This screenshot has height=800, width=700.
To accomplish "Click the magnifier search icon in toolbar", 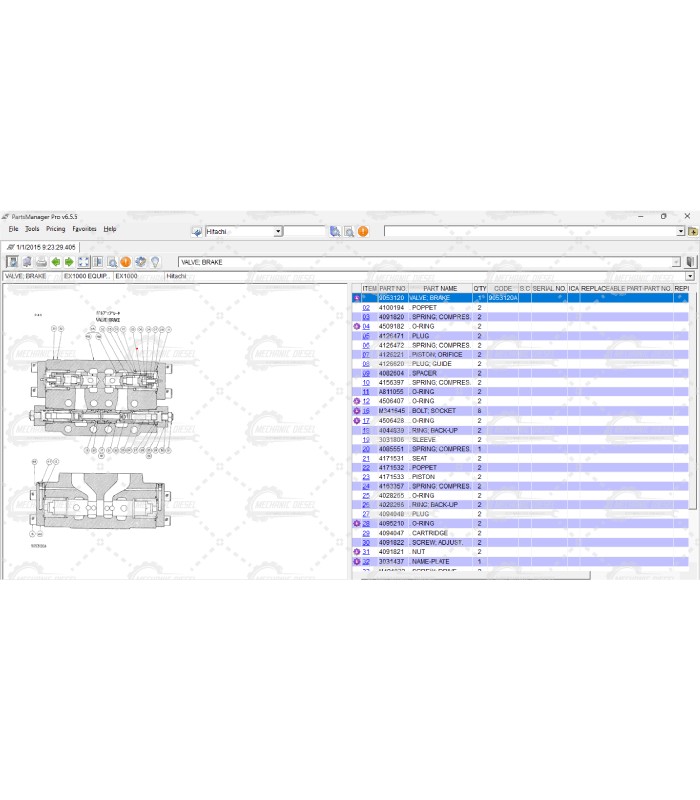I will pos(112,262).
